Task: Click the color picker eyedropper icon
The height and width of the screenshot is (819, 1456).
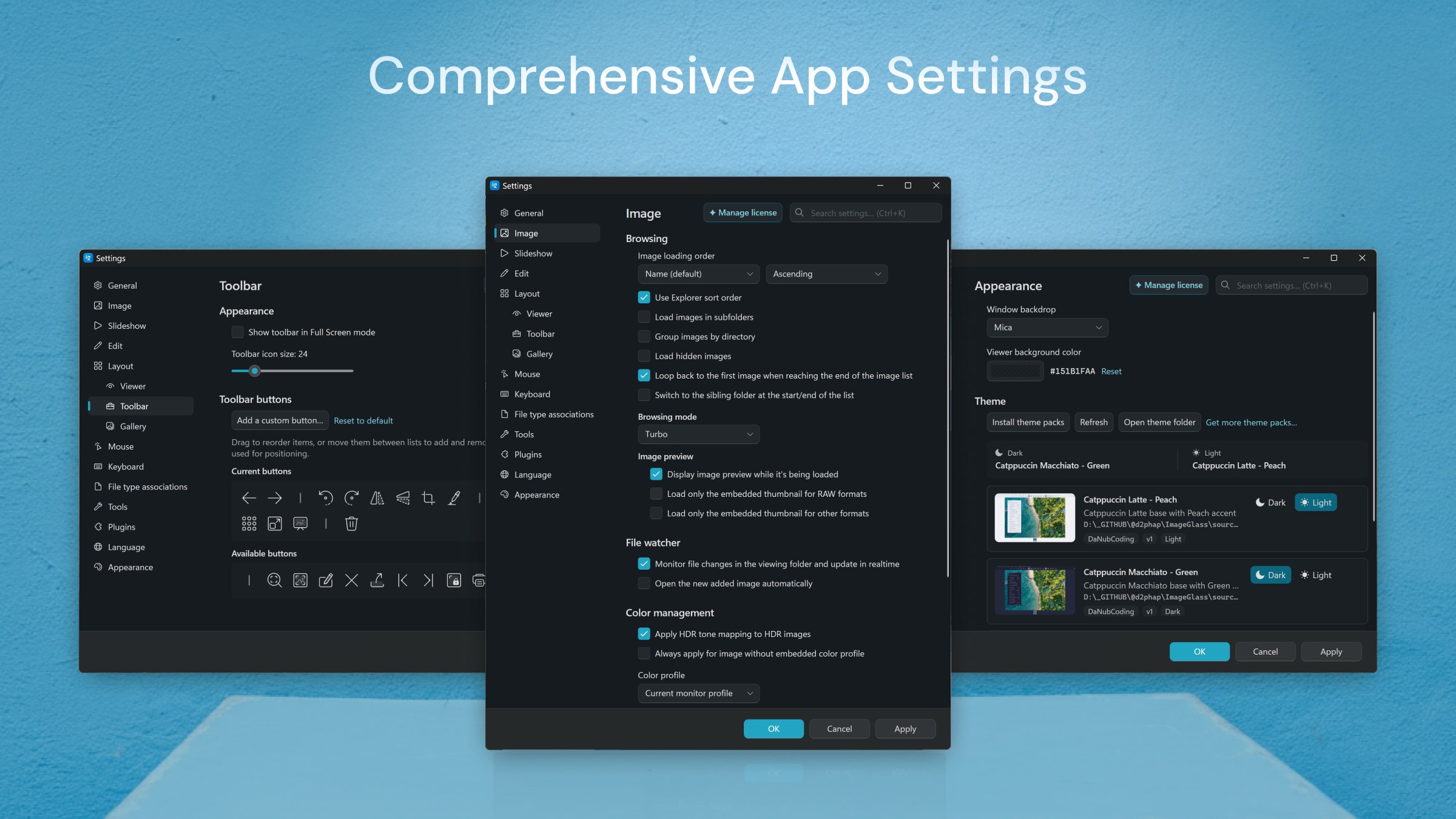Action: pos(454,498)
